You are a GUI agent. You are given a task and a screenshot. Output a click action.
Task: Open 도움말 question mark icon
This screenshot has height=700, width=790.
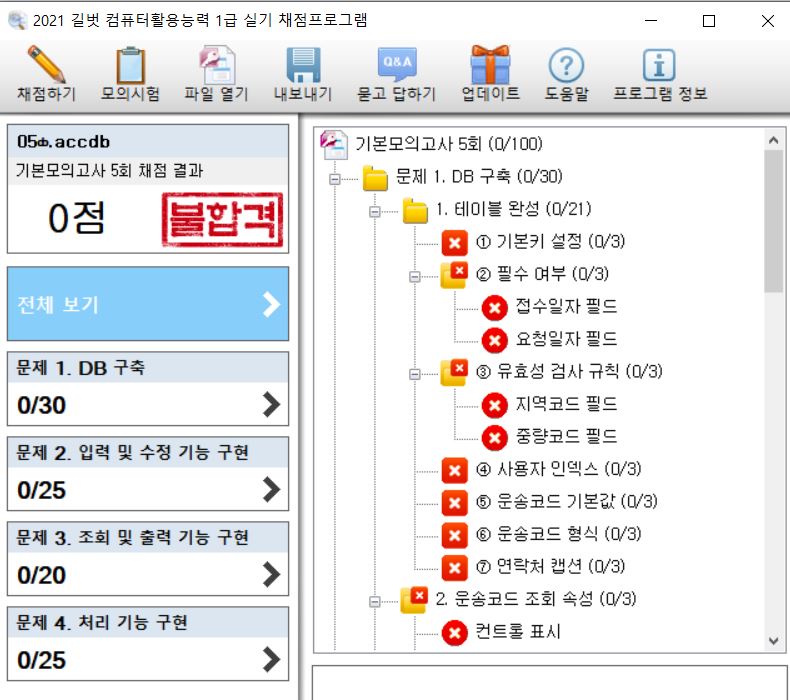[566, 66]
